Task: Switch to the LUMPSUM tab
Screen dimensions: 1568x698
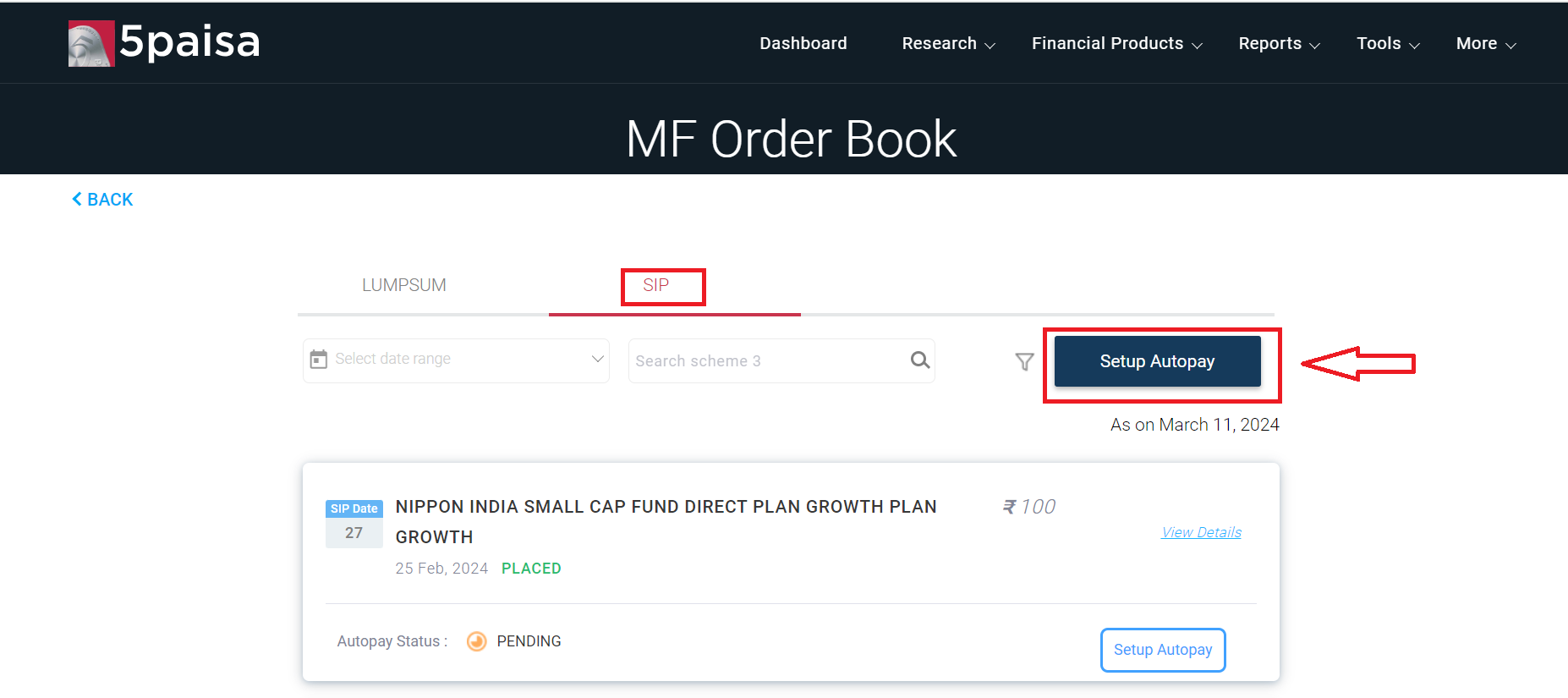Action: coord(404,285)
